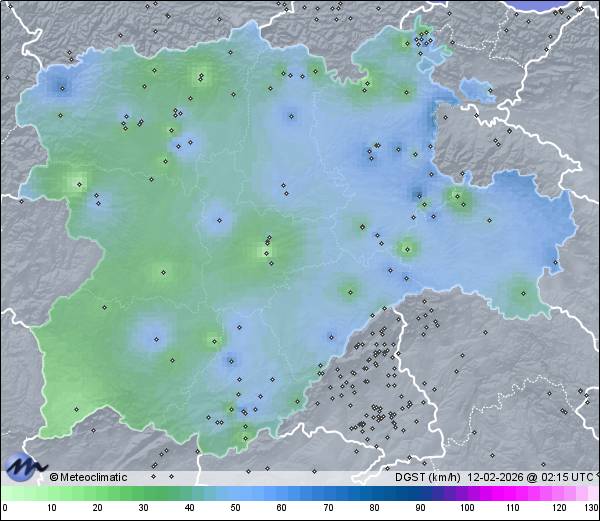Viewport: 600px width, 521px height.
Task: Open the Meteoclimatic copyright link
Action: click(x=89, y=477)
